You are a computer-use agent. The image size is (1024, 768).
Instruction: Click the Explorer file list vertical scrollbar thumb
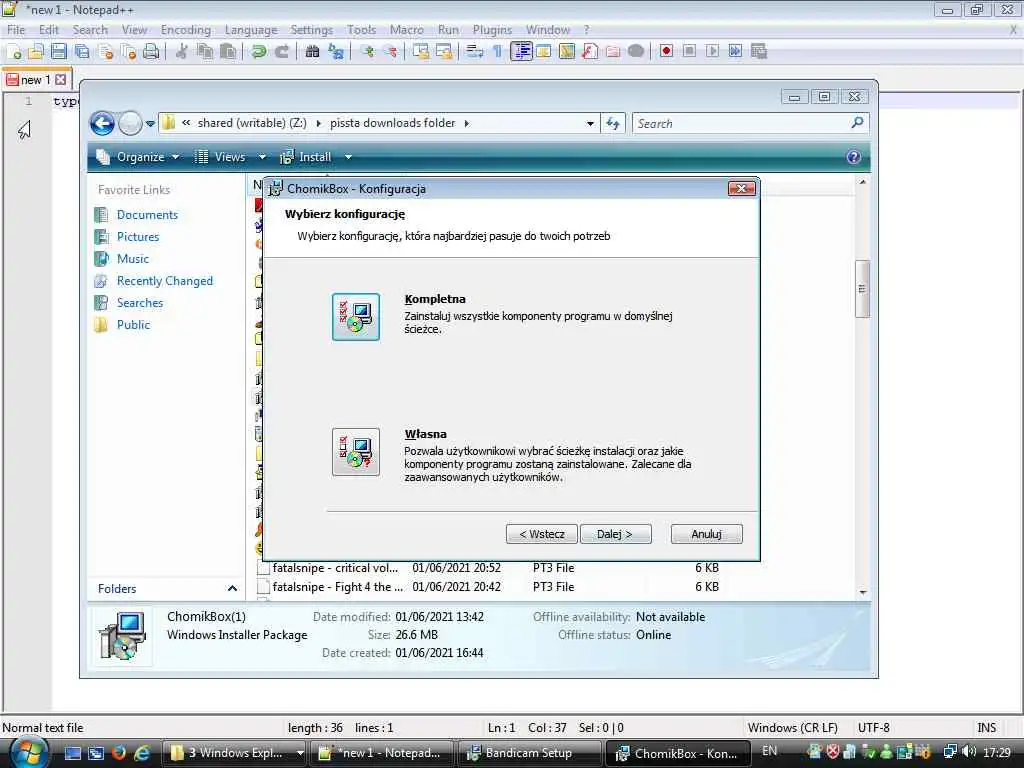pyautogui.click(x=862, y=288)
